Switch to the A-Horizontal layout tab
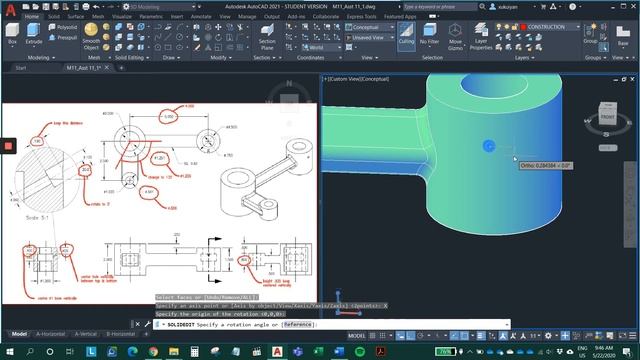 coord(51,334)
